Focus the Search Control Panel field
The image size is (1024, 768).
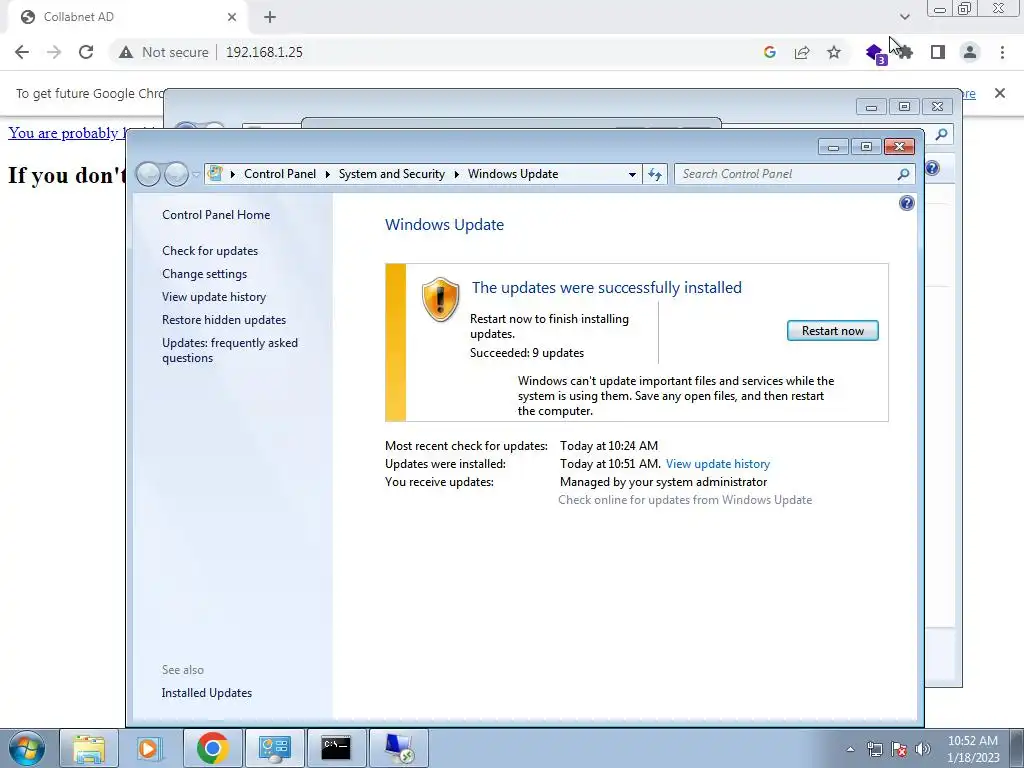pos(787,174)
